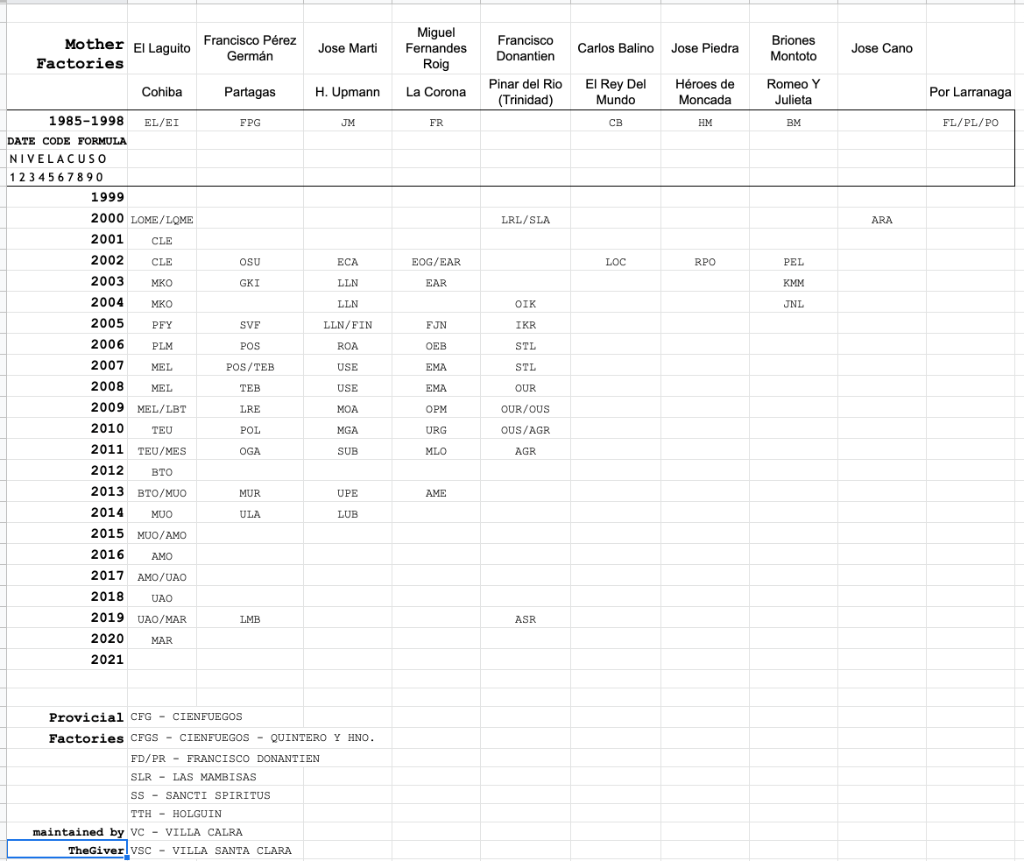Click the "FL/PL/PO" code cell
Screen dimensions: 1024x861
click(x=970, y=122)
